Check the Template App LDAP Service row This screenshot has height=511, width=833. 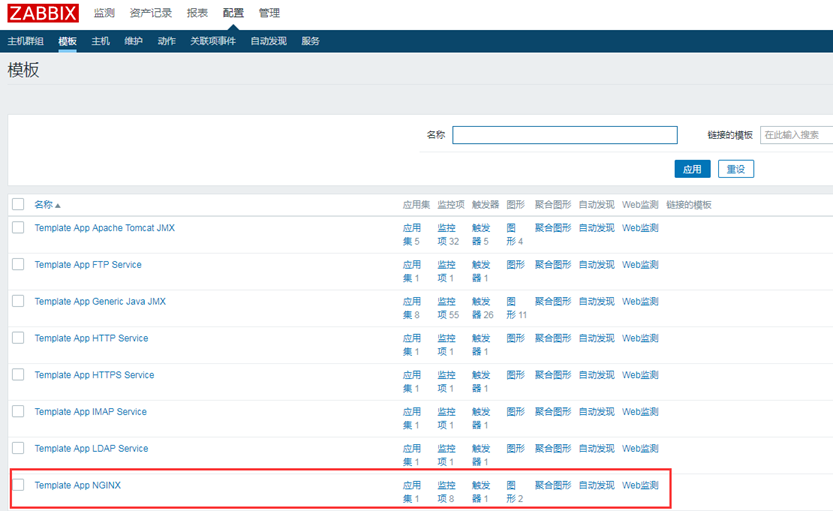[x=18, y=448]
